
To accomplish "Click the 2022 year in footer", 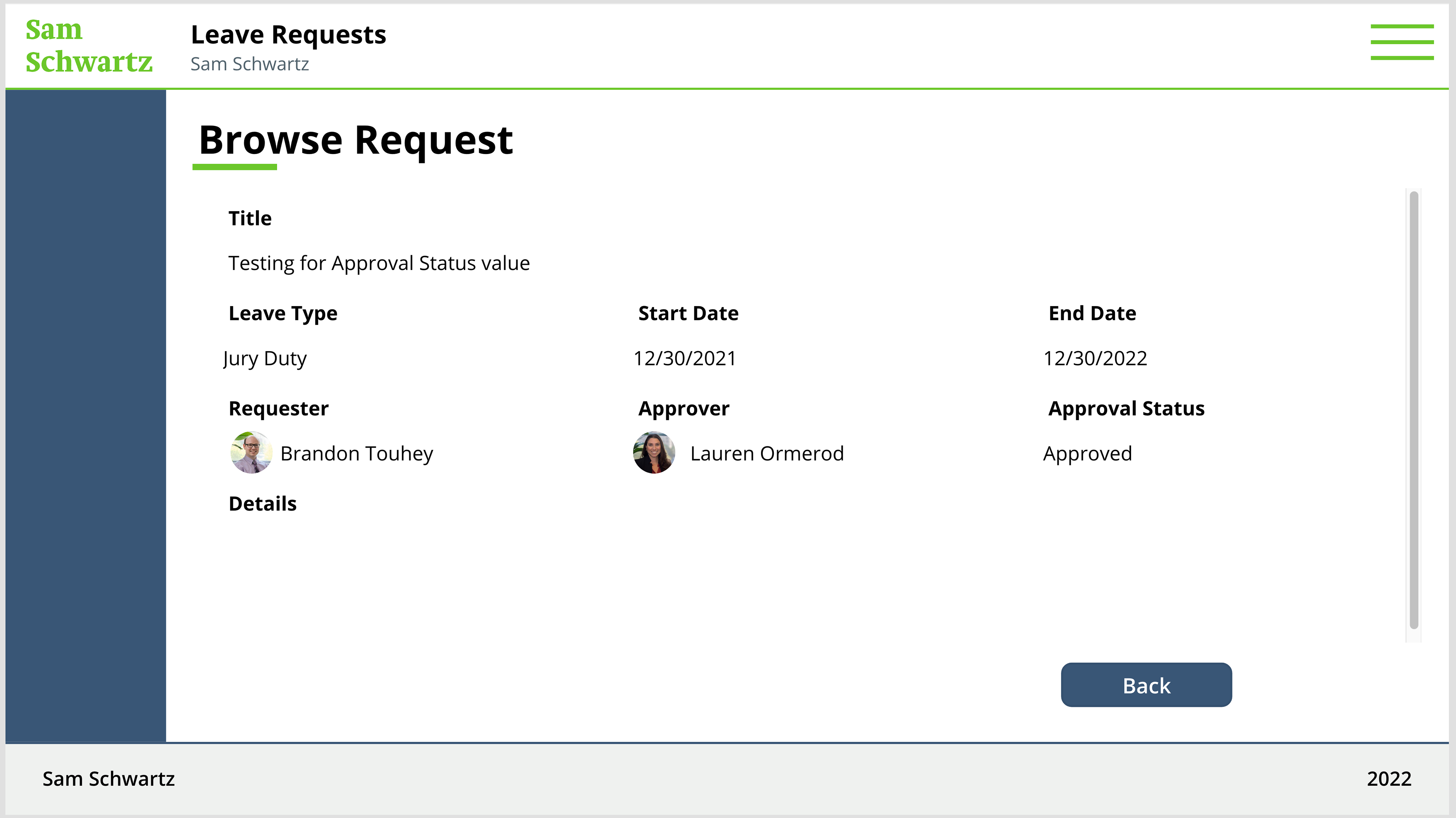I will tap(1388, 779).
